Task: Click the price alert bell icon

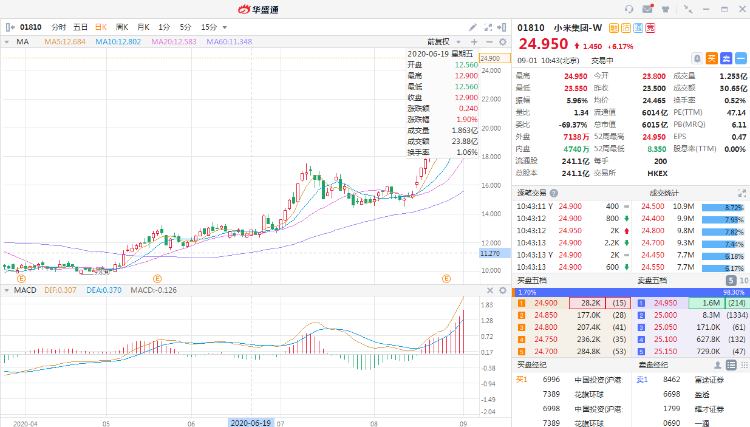Action: [x=697, y=58]
